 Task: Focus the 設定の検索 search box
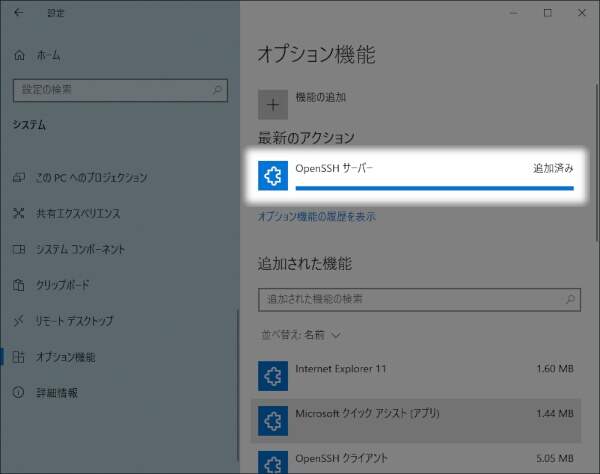point(120,90)
